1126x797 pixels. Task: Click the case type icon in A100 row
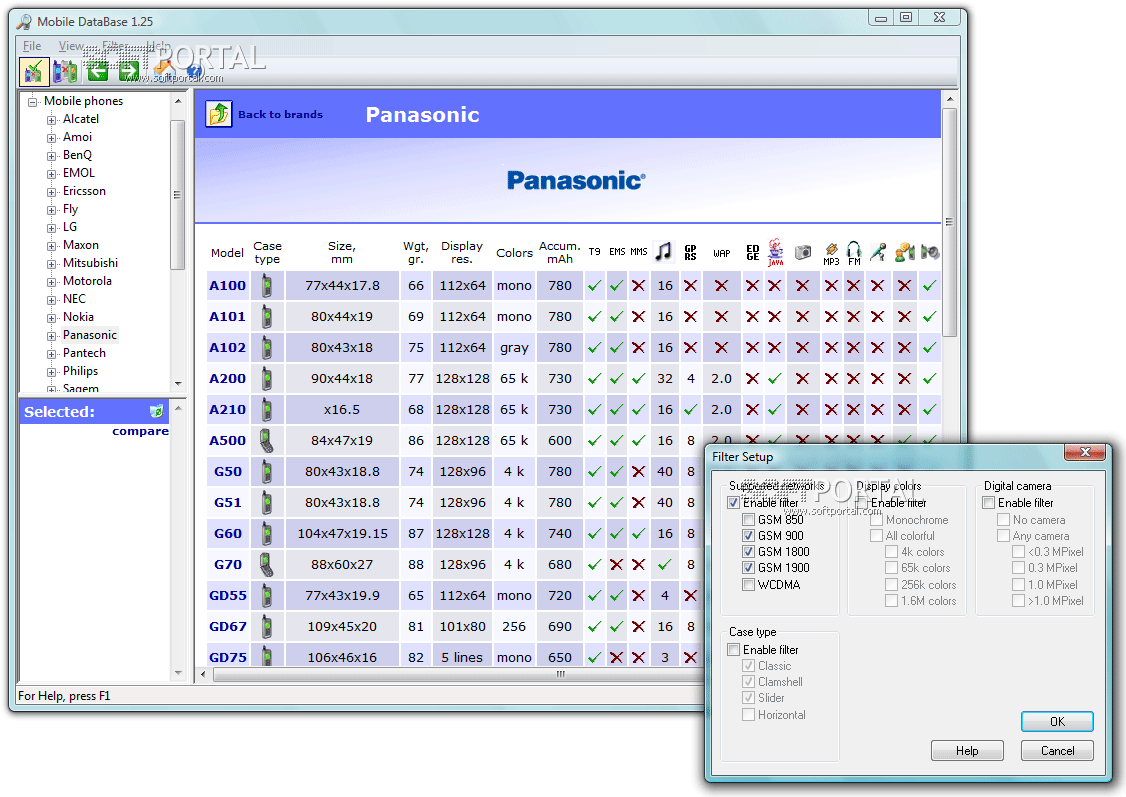pyautogui.click(x=267, y=286)
